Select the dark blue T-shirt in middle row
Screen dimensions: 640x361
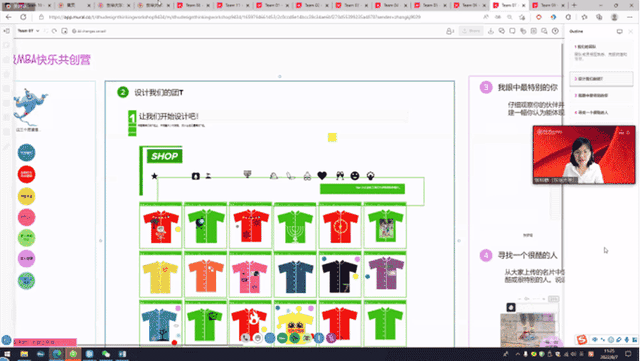click(296, 277)
